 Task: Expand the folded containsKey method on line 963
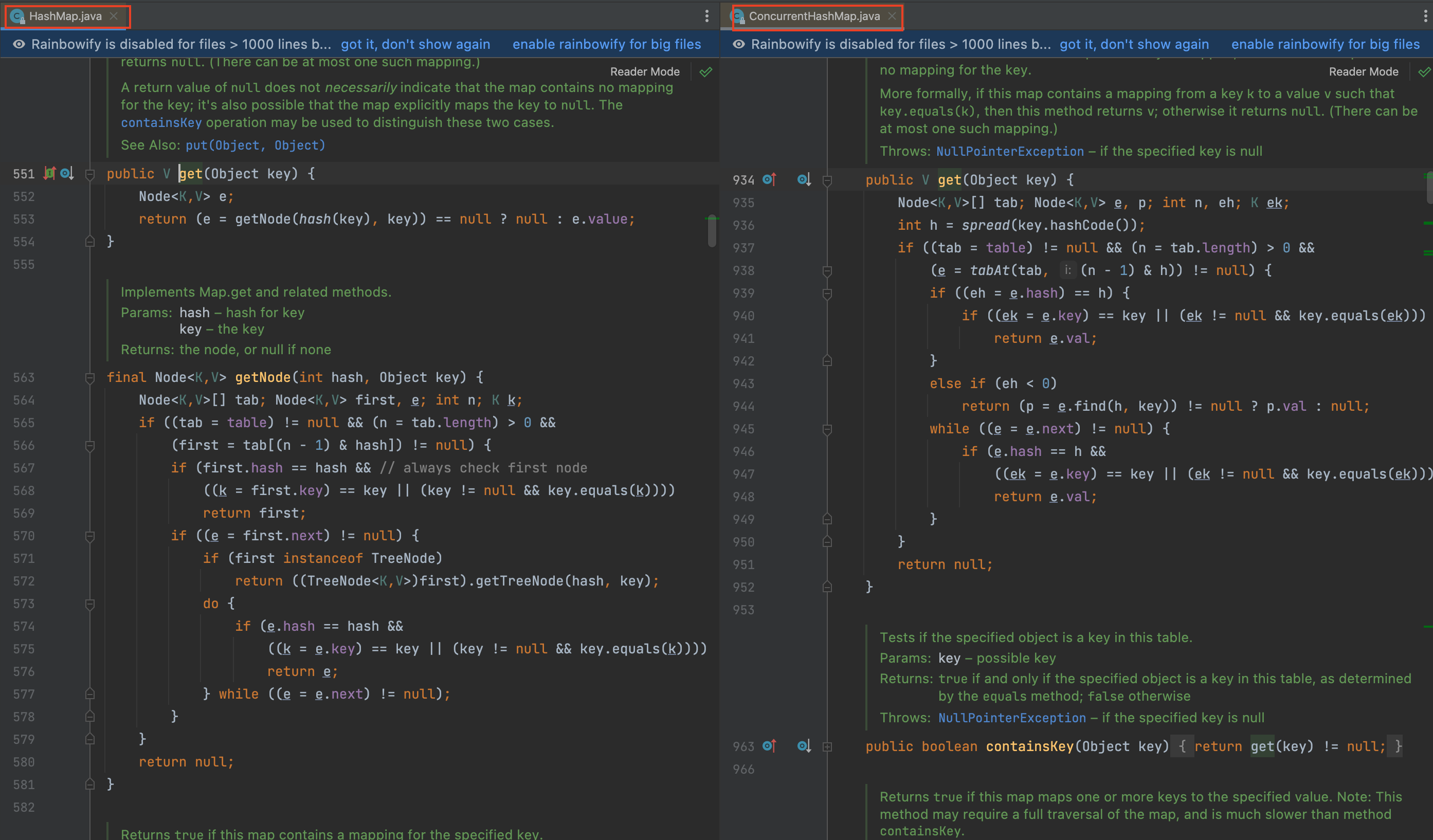(827, 746)
